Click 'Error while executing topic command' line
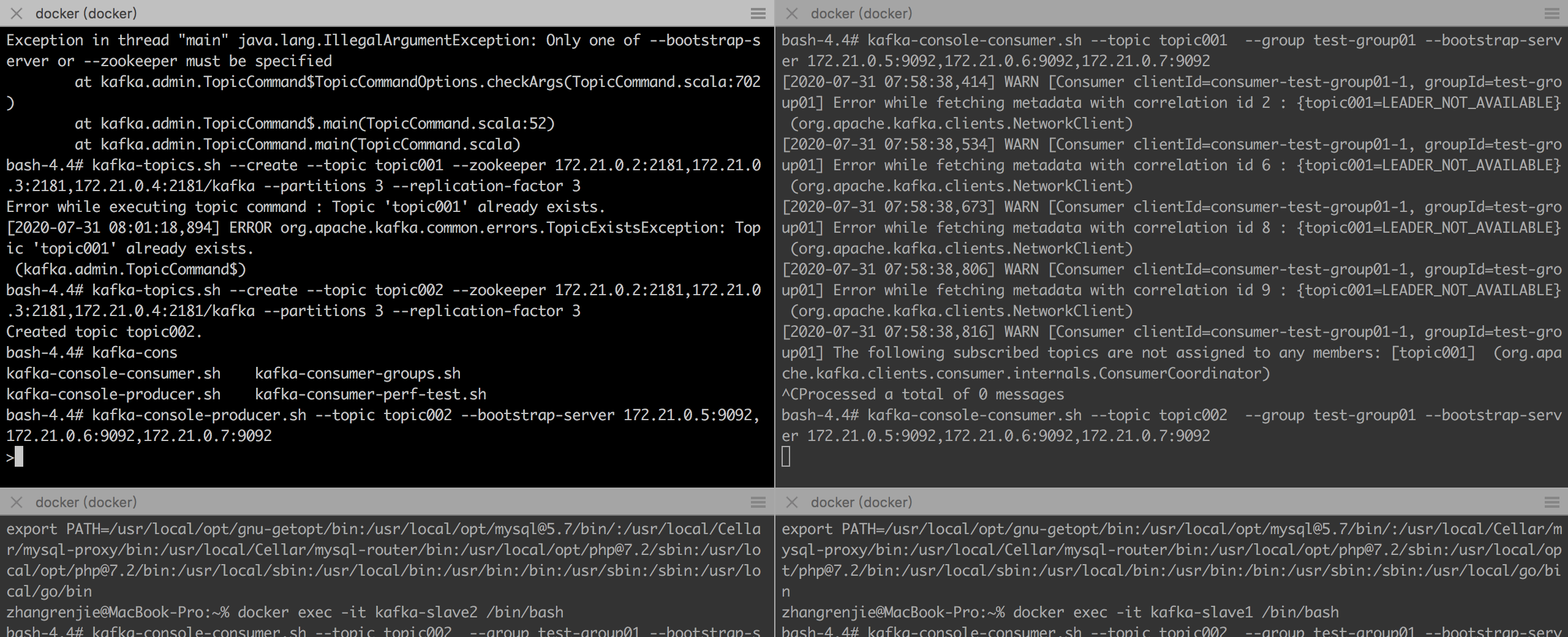 coord(306,207)
